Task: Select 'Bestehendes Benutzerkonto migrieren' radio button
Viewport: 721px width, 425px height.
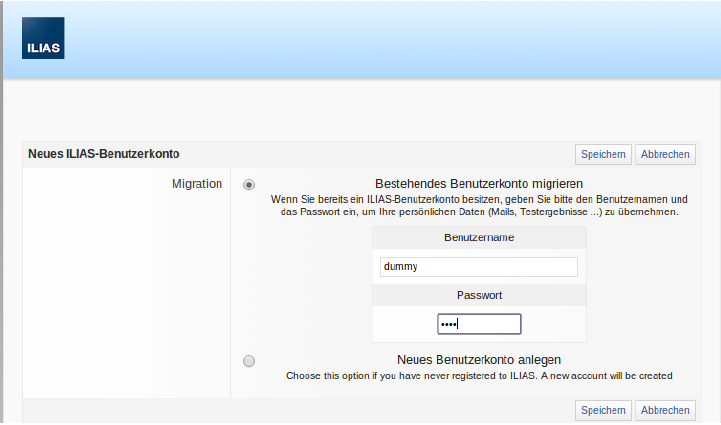Action: point(249,185)
